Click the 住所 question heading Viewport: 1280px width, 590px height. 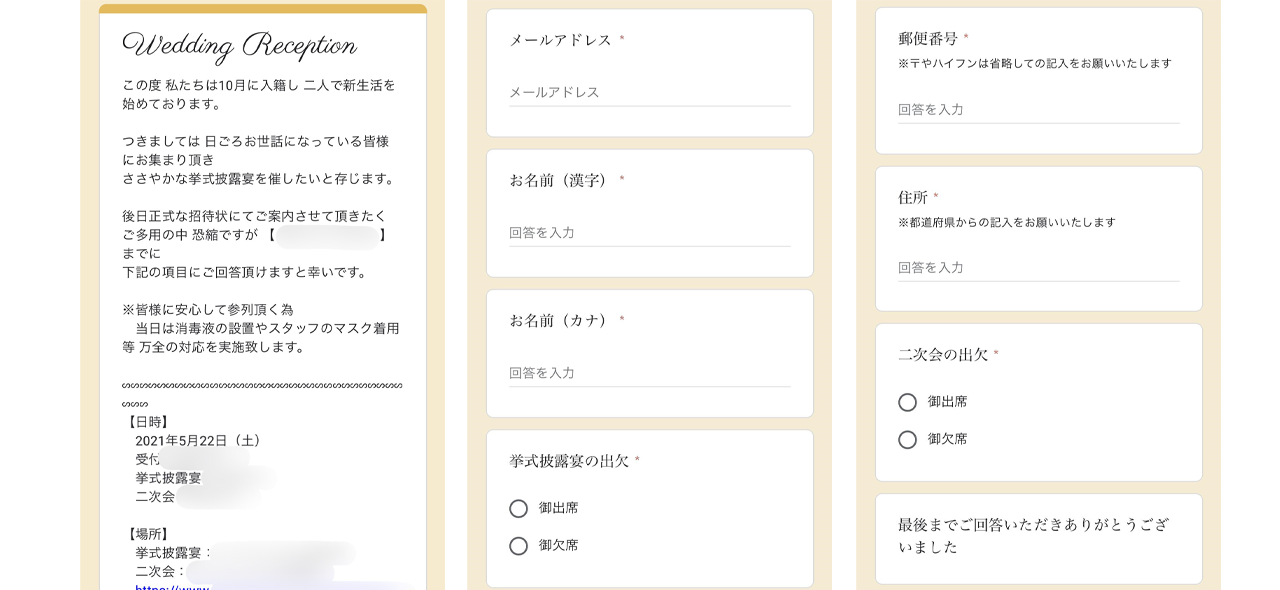[913, 197]
